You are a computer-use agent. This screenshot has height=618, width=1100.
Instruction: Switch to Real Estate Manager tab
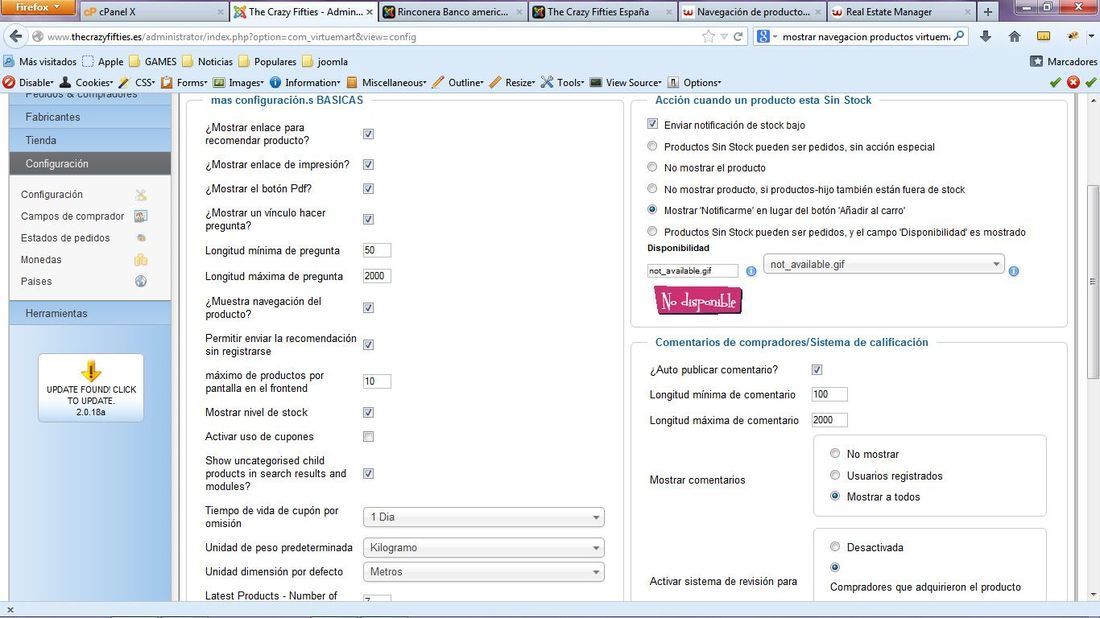901,12
